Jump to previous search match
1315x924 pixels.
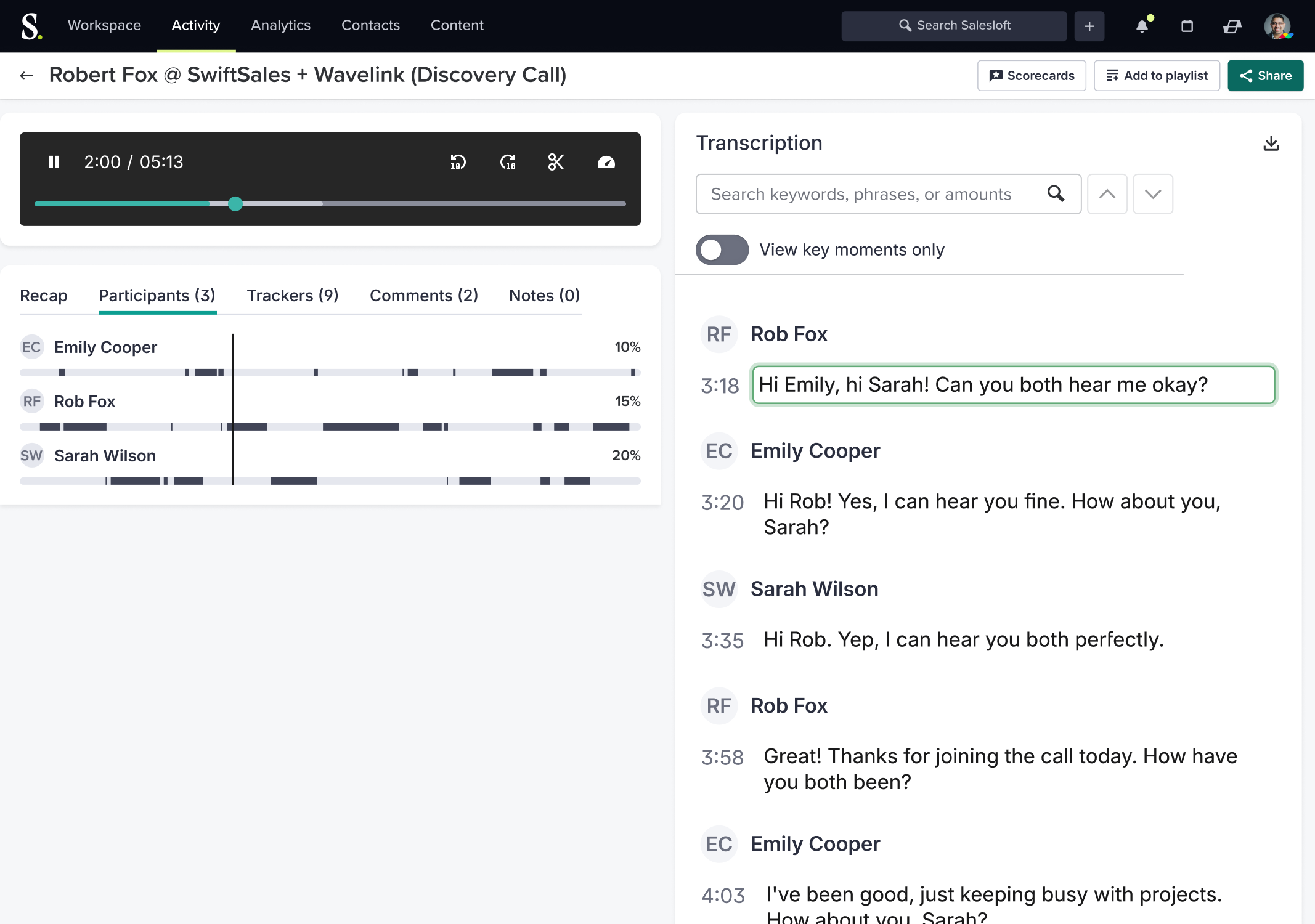[1107, 194]
